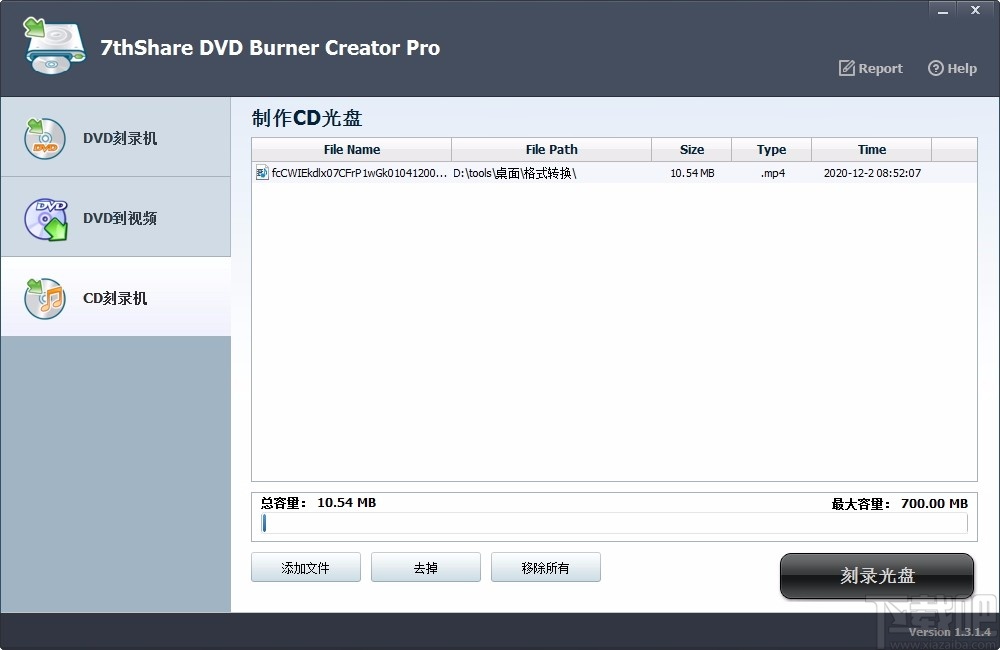This screenshot has height=650, width=1000.
Task: Start burning with the 刻录光盘 button
Action: pos(876,576)
